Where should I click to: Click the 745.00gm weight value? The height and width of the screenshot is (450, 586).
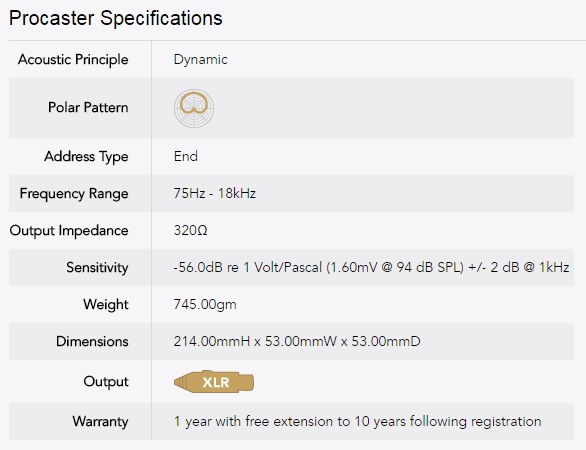click(205, 304)
